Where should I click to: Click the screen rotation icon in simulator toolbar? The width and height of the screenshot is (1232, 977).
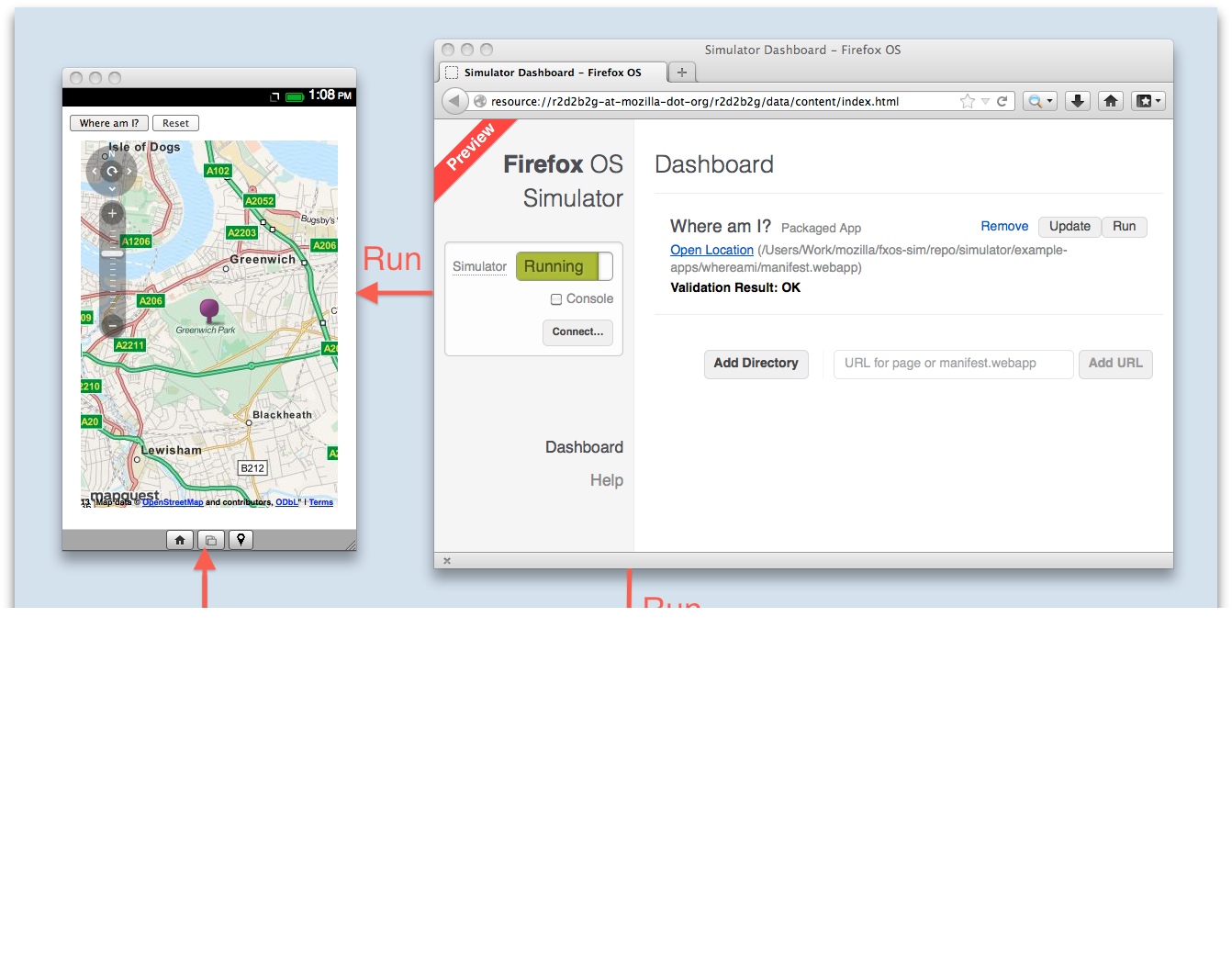pos(210,541)
